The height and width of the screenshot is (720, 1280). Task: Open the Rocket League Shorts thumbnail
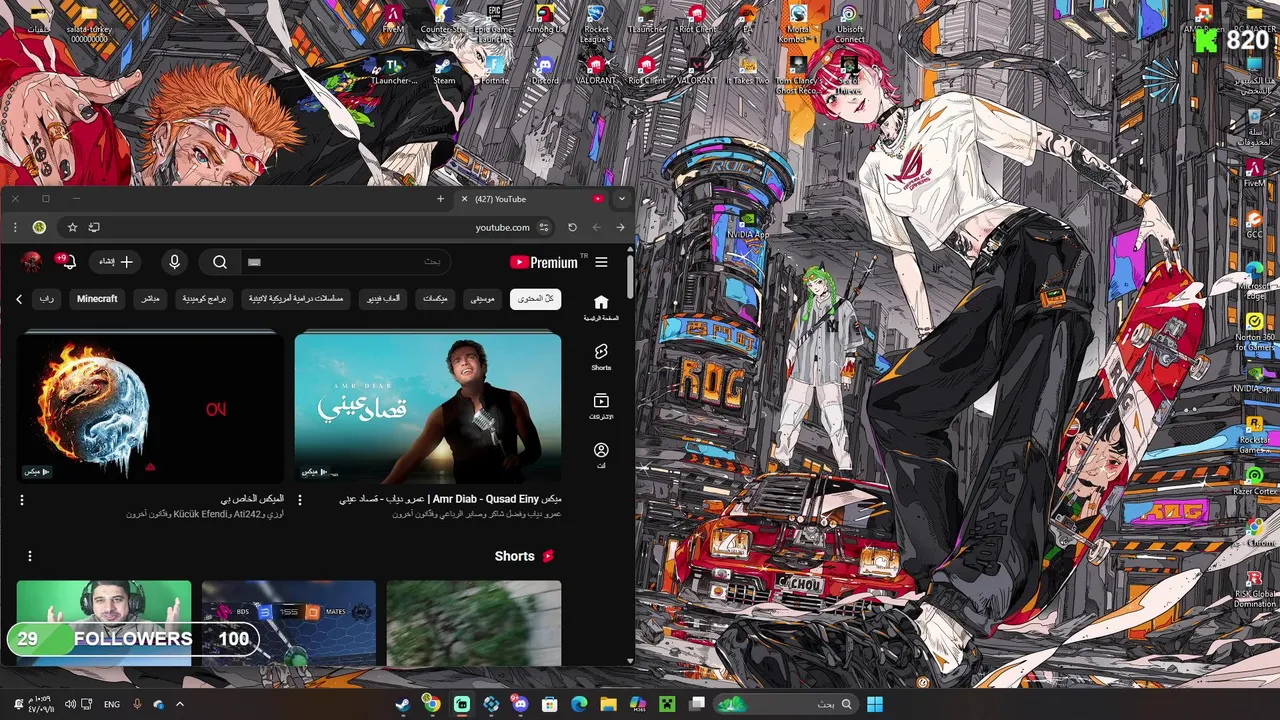coord(289,622)
